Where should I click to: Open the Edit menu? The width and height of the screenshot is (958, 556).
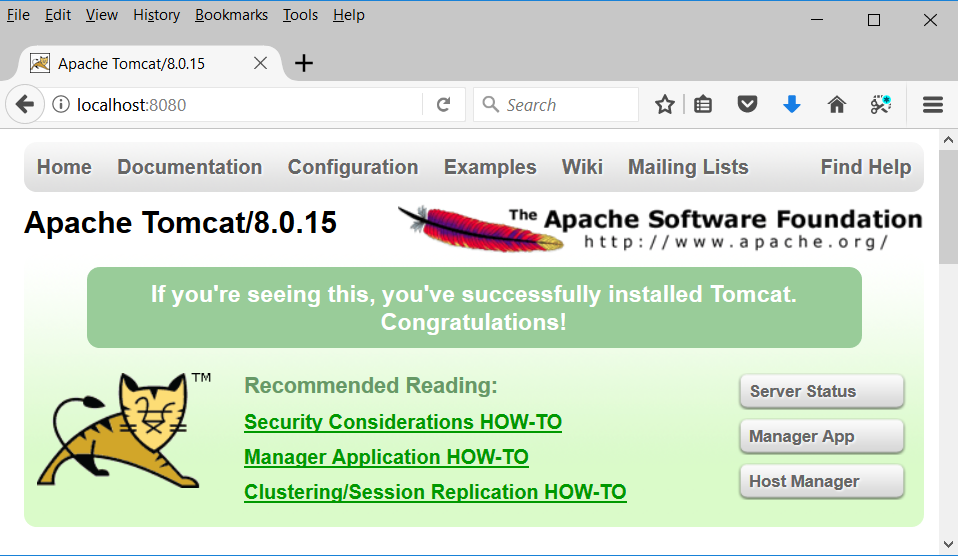pos(58,15)
